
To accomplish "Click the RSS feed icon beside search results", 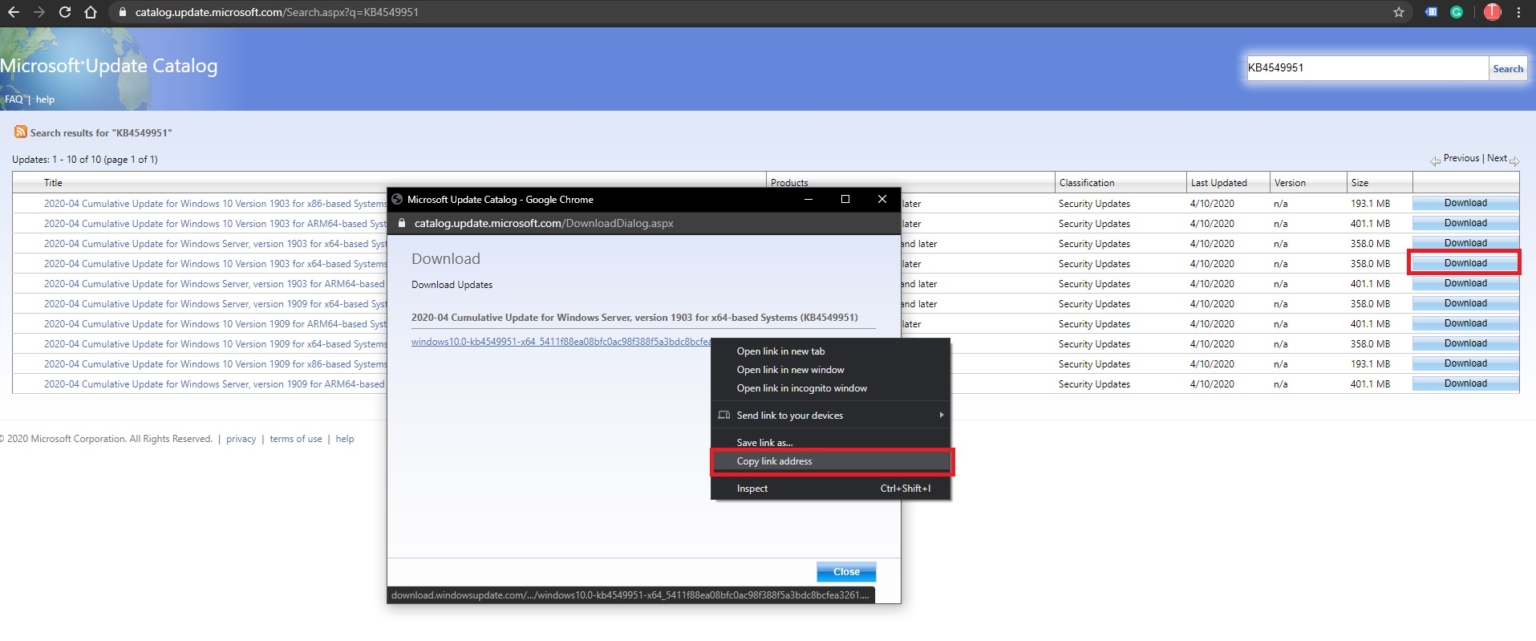I will click(20, 132).
